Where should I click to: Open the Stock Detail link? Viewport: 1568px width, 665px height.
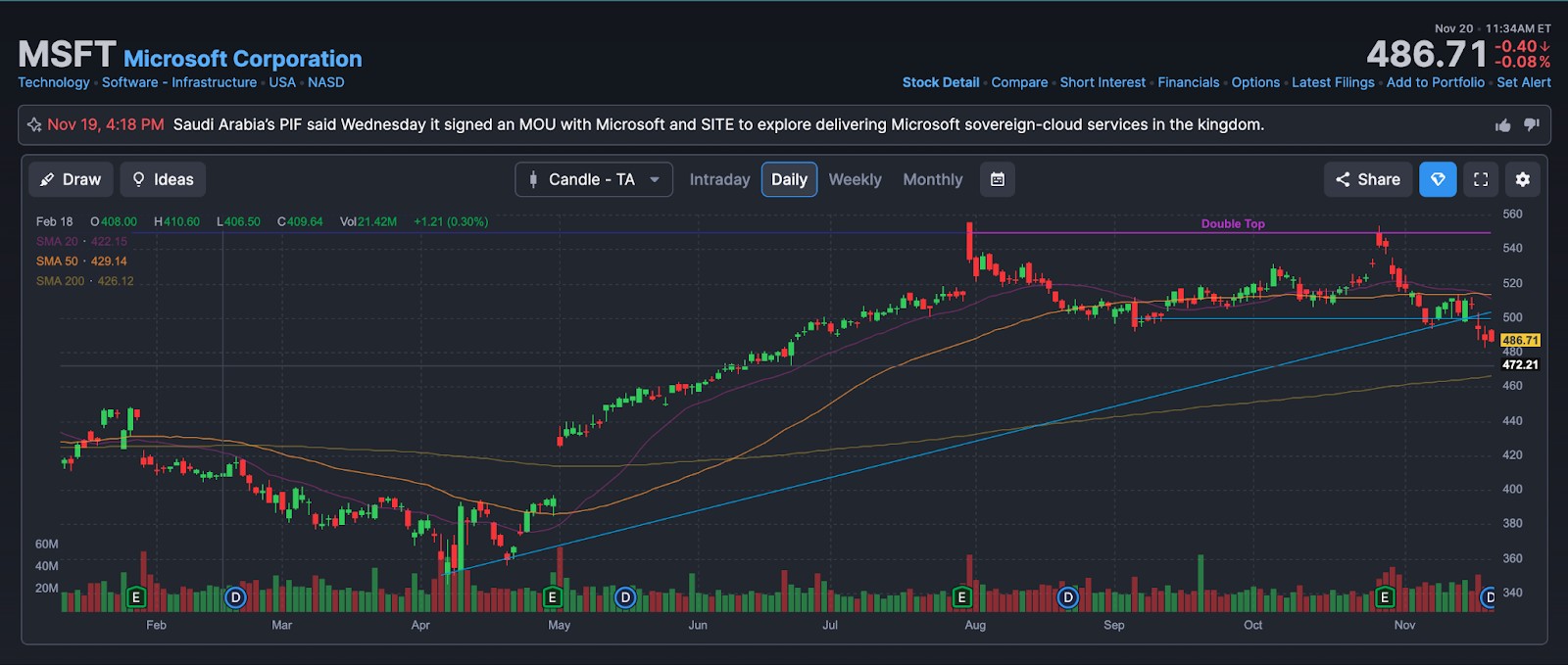point(941,82)
